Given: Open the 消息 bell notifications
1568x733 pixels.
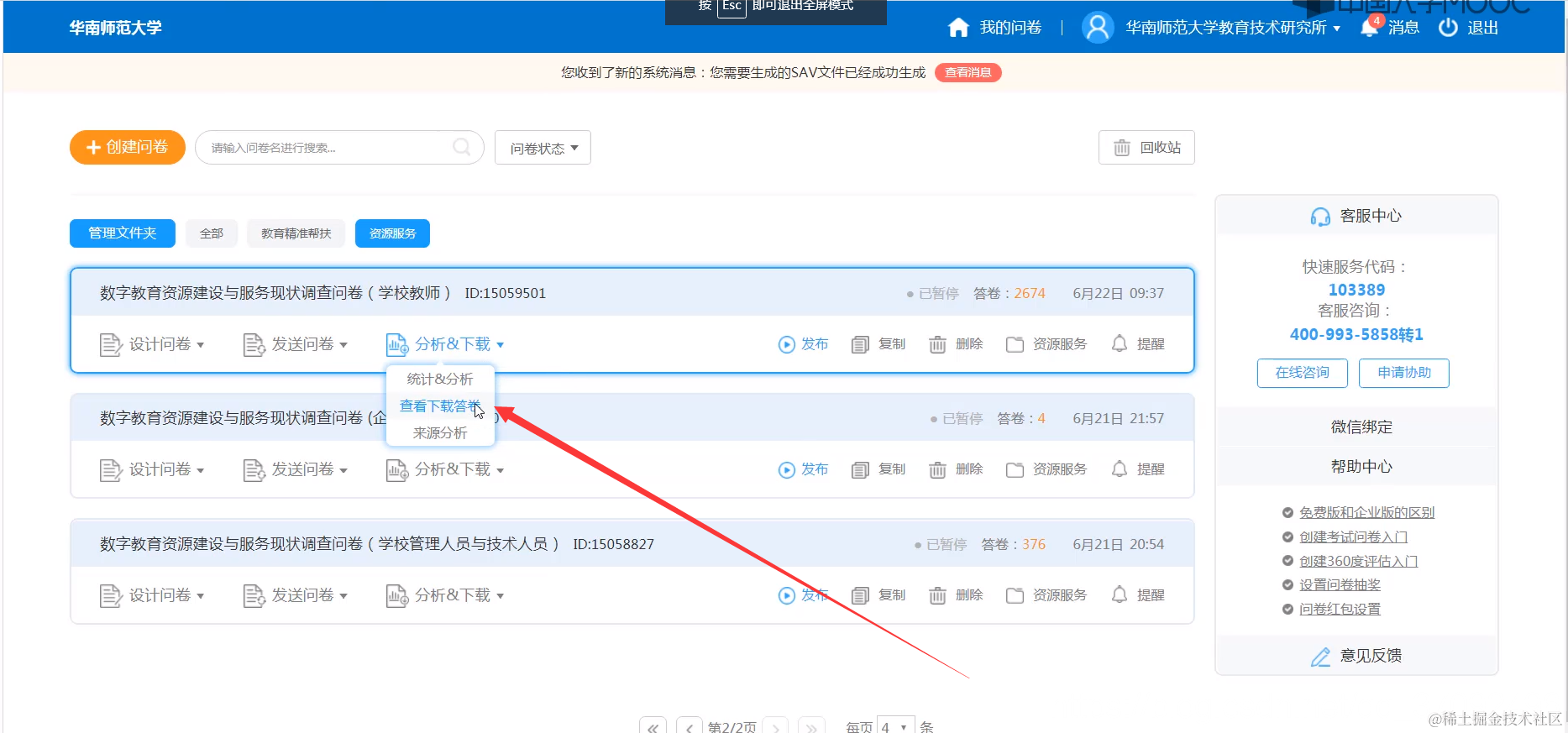Looking at the screenshot, I should point(1369,28).
